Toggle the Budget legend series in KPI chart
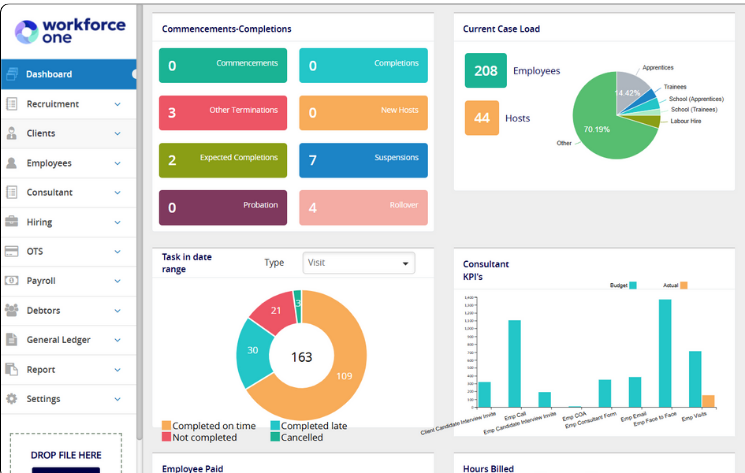 point(632,285)
